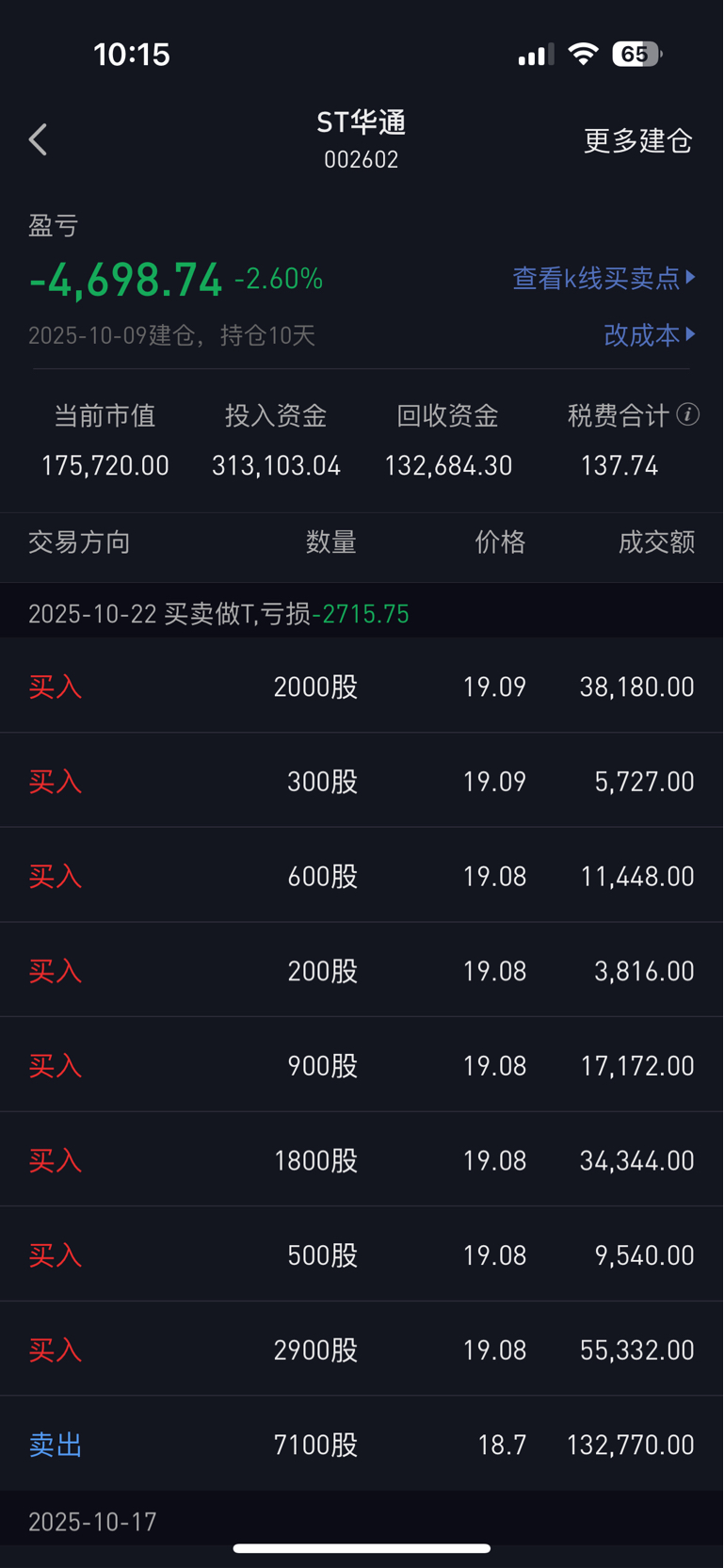Tap the 成交额 column header
The image size is (724, 1568).
tap(656, 542)
